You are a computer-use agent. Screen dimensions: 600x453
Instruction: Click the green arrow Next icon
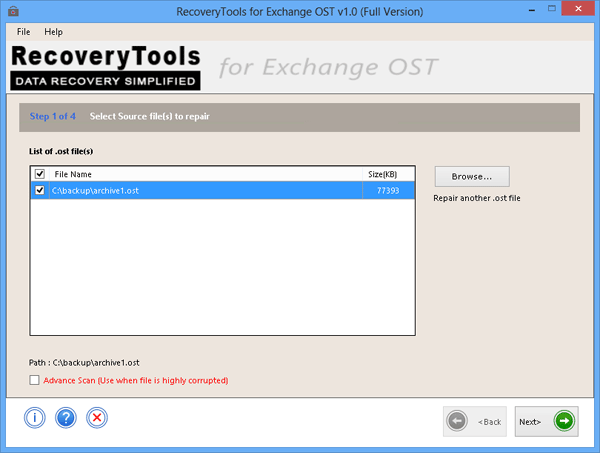pos(564,421)
